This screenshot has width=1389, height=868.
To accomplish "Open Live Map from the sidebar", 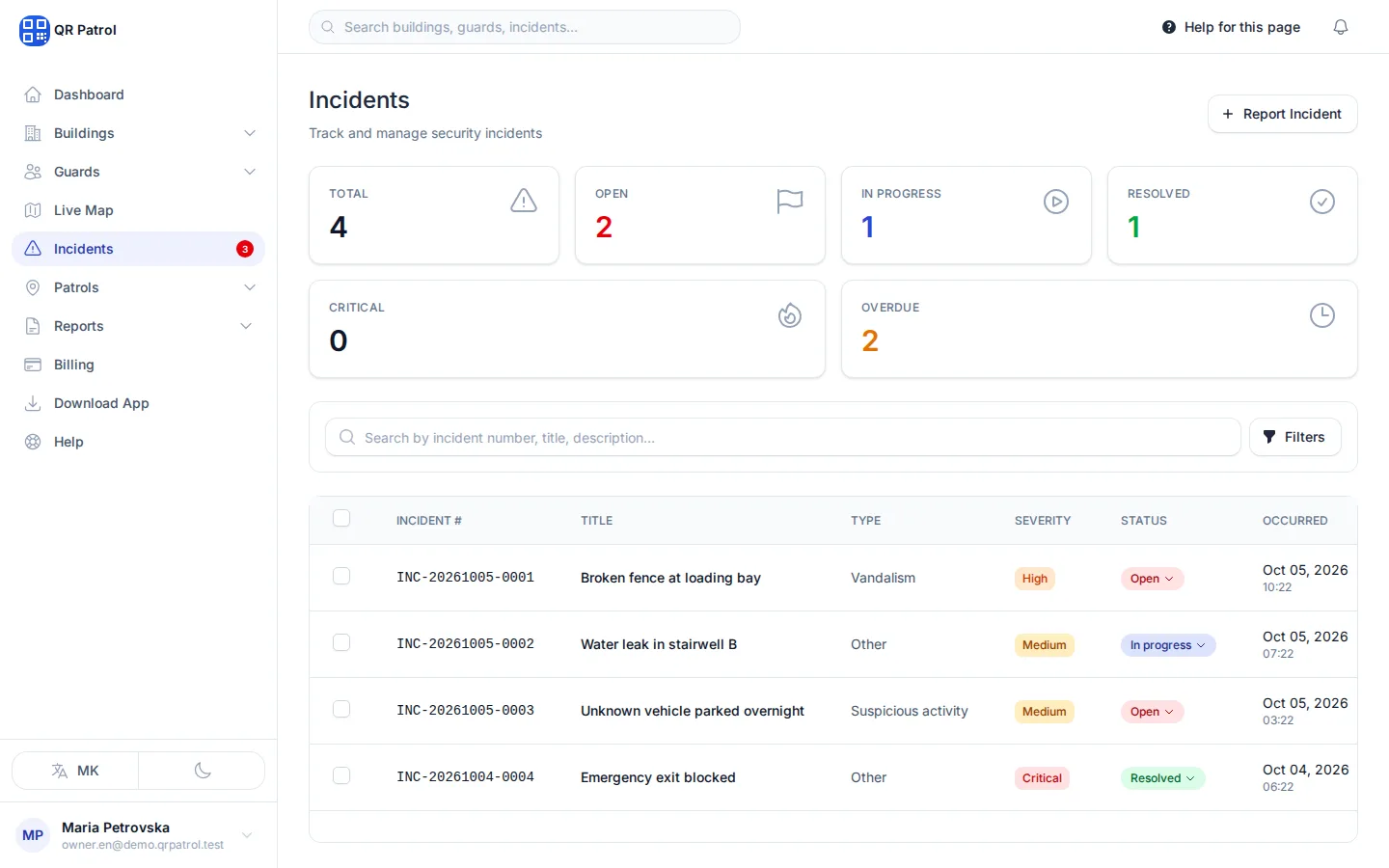I will 138,210.
